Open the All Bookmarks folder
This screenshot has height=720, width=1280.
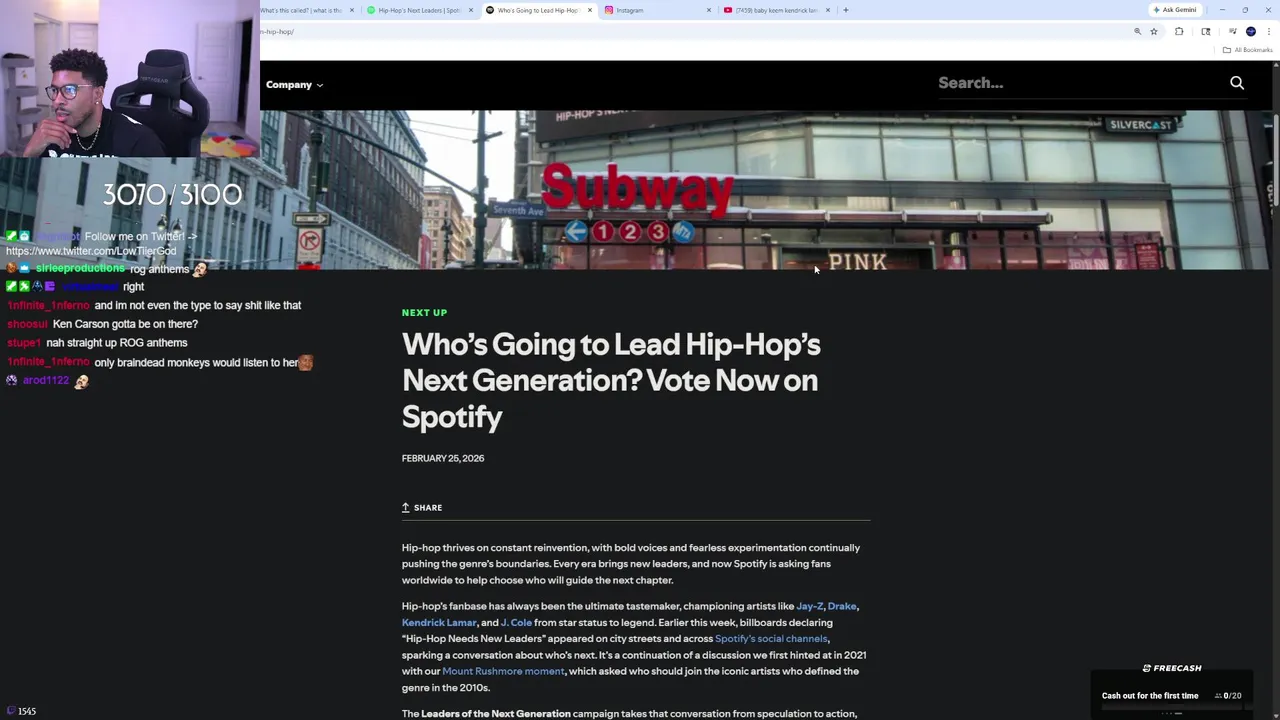1247,50
